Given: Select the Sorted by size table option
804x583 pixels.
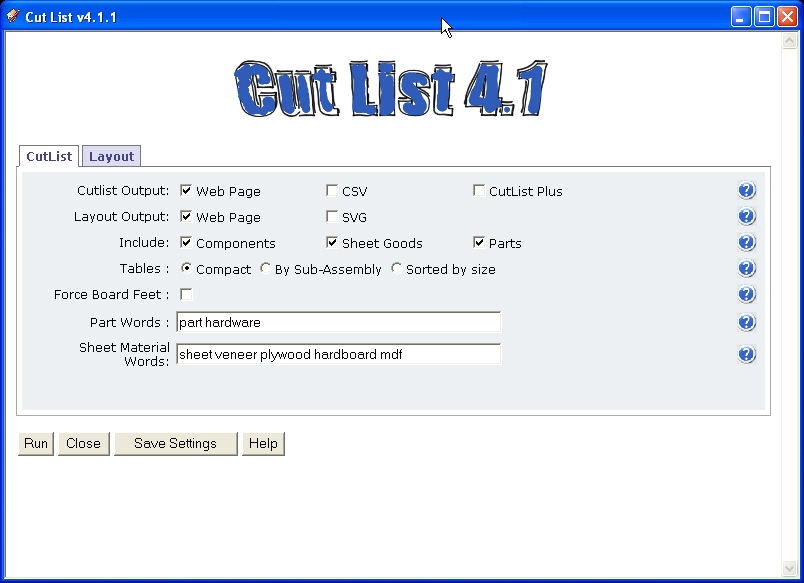Looking at the screenshot, I should 396,268.
